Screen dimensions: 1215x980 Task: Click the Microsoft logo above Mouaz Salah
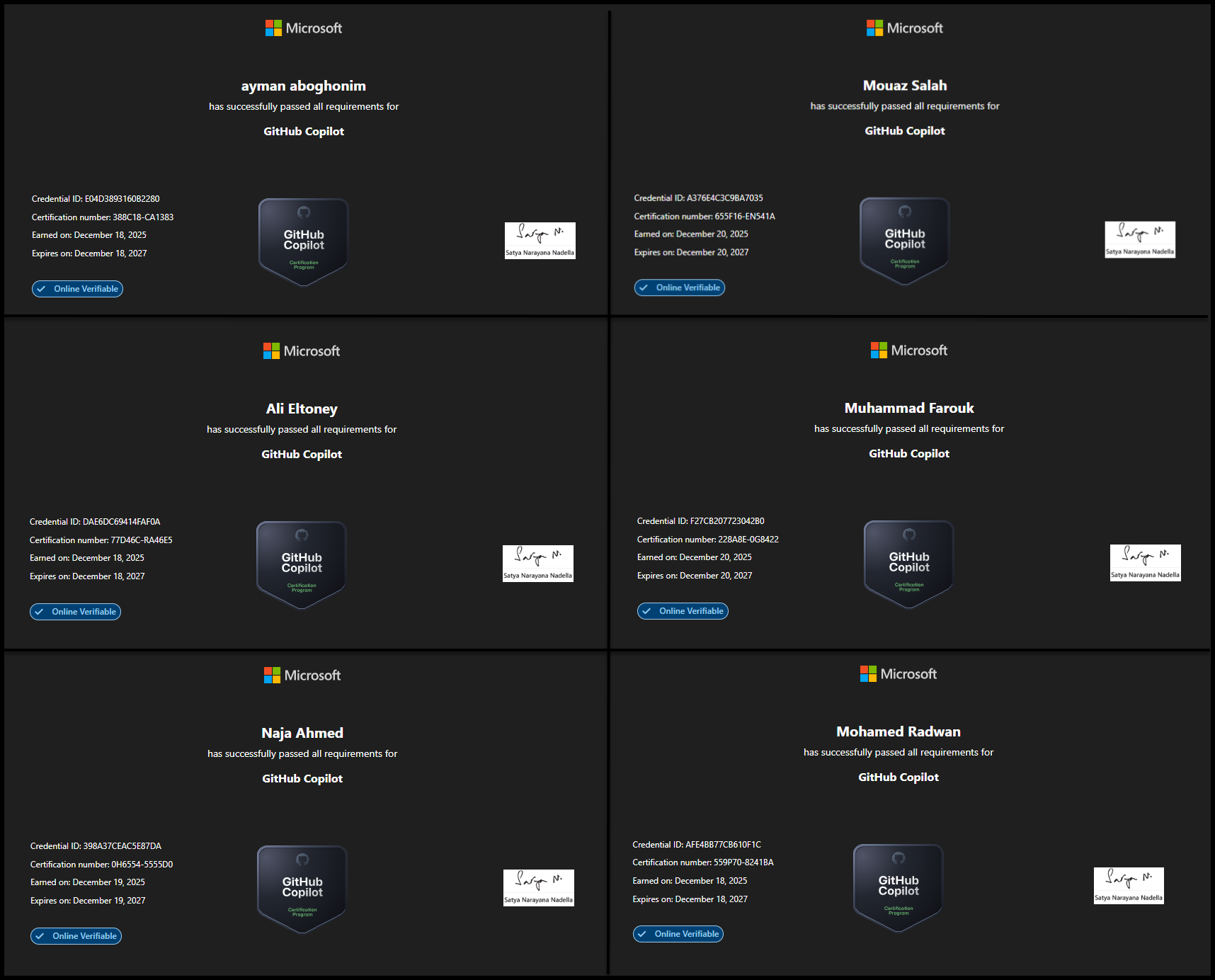[904, 28]
